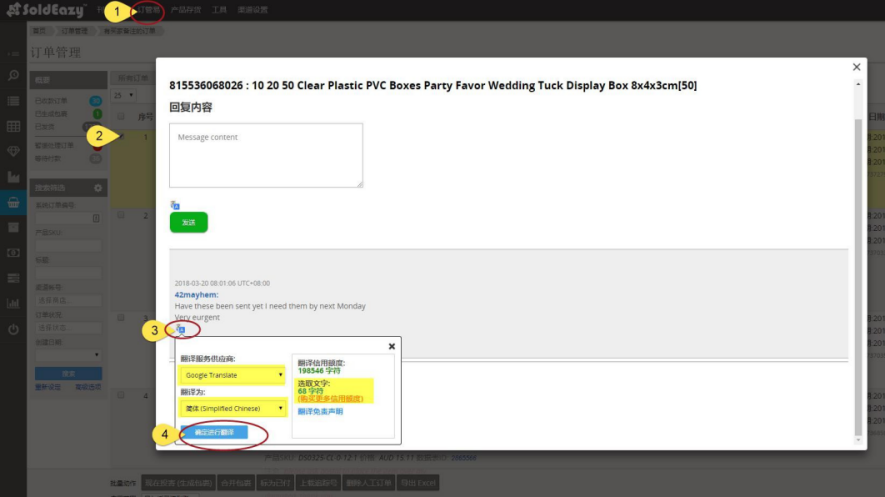Open the record ID link 2865566
This screenshot has height=497, width=885.
pos(463,458)
